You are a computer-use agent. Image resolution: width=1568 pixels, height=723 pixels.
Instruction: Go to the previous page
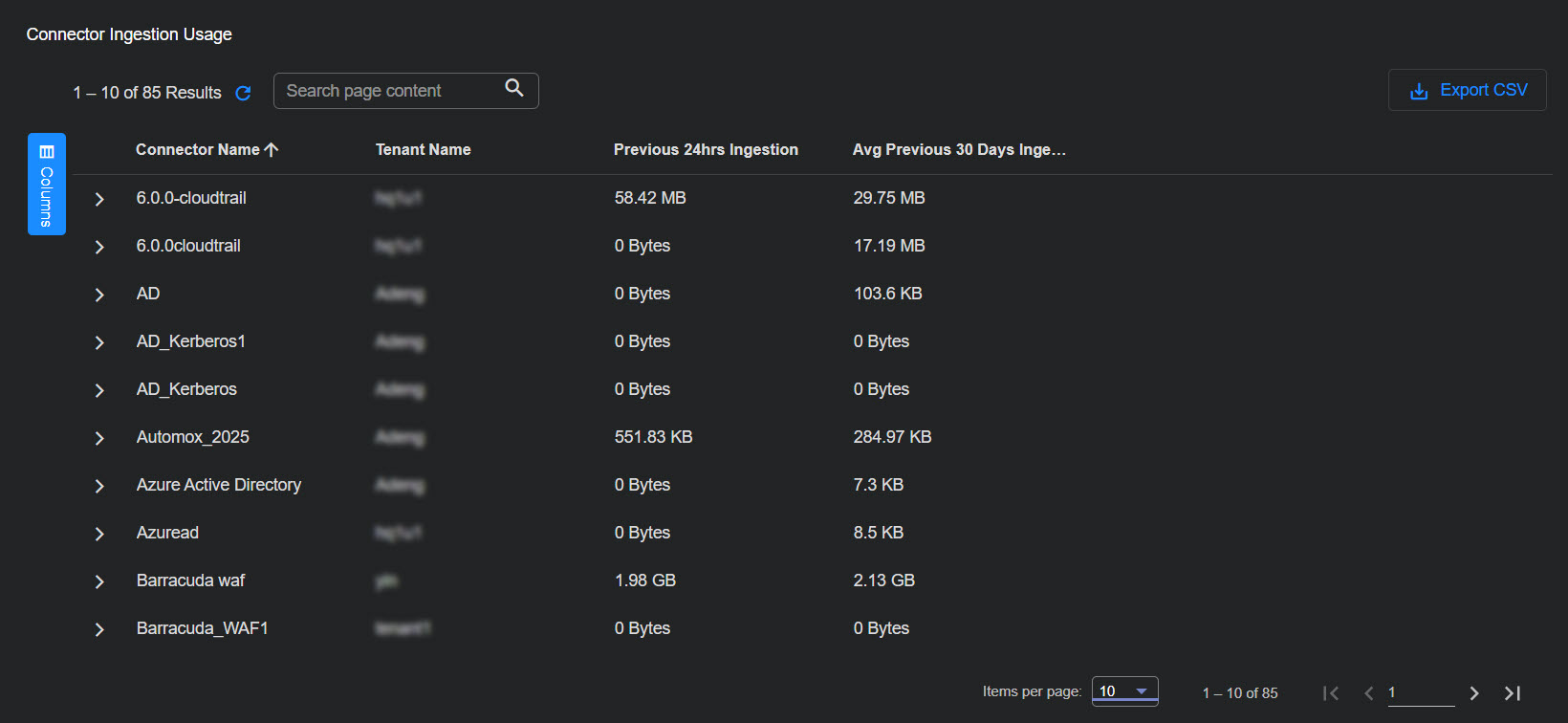click(x=1368, y=693)
